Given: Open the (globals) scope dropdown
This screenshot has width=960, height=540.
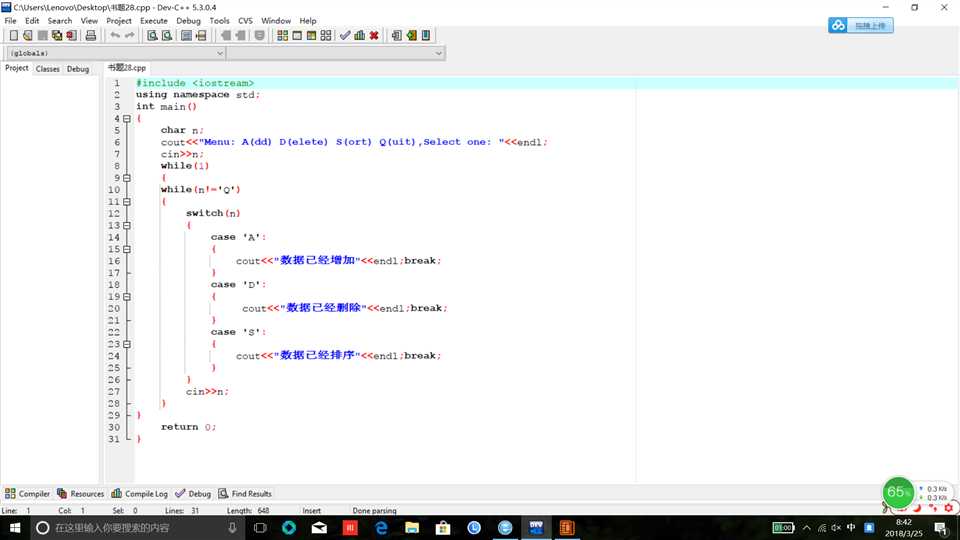Looking at the screenshot, I should [116, 53].
